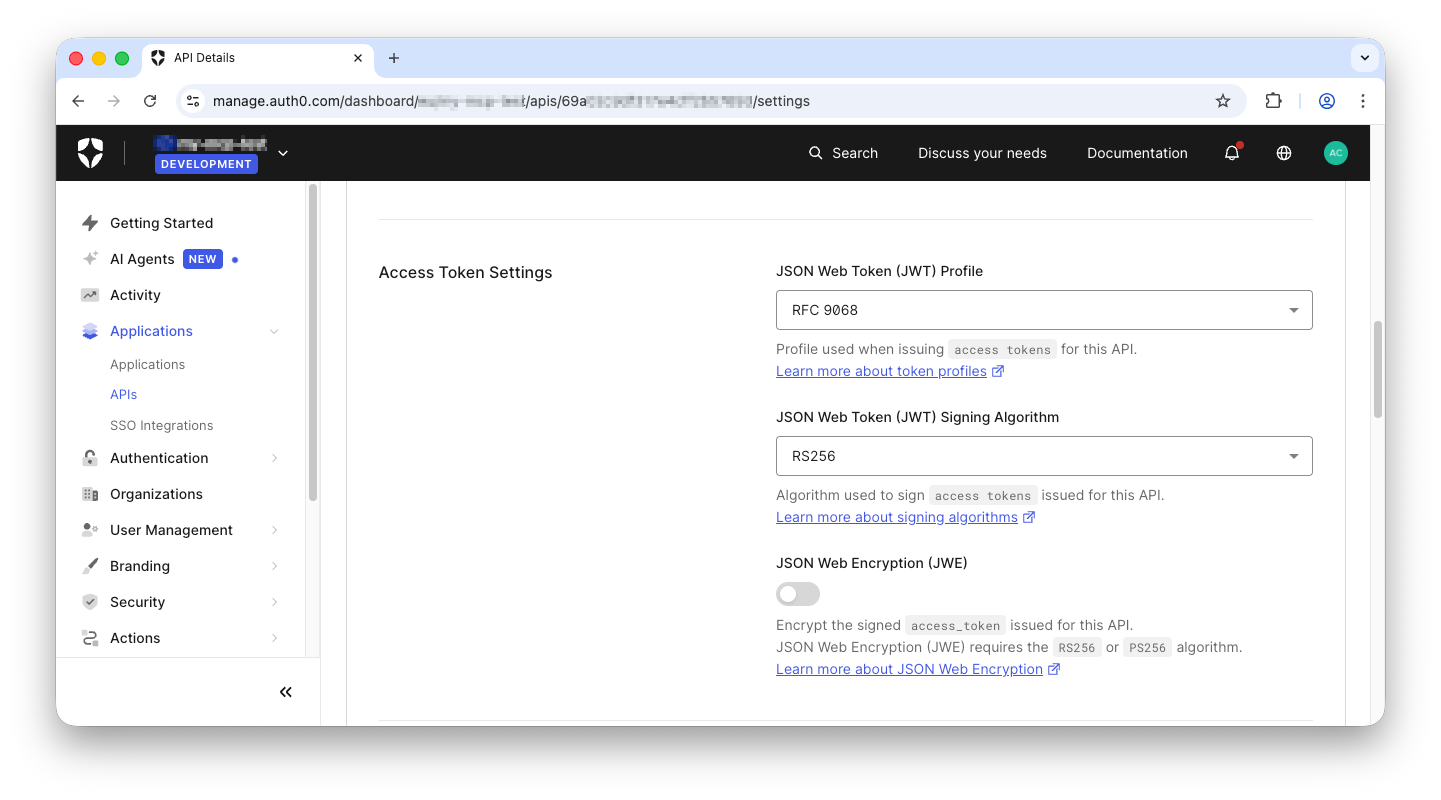This screenshot has height=800, width=1441.
Task: Open Activity via the chart icon
Action: (88, 294)
